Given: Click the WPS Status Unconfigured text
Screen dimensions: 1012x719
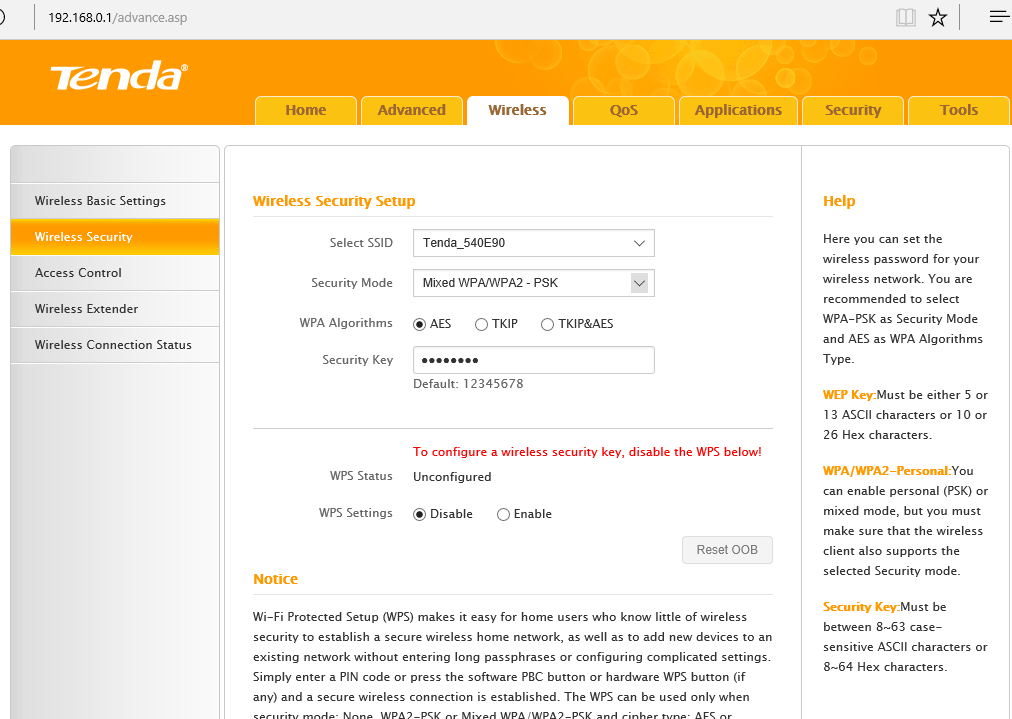Looking at the screenshot, I should click(452, 477).
